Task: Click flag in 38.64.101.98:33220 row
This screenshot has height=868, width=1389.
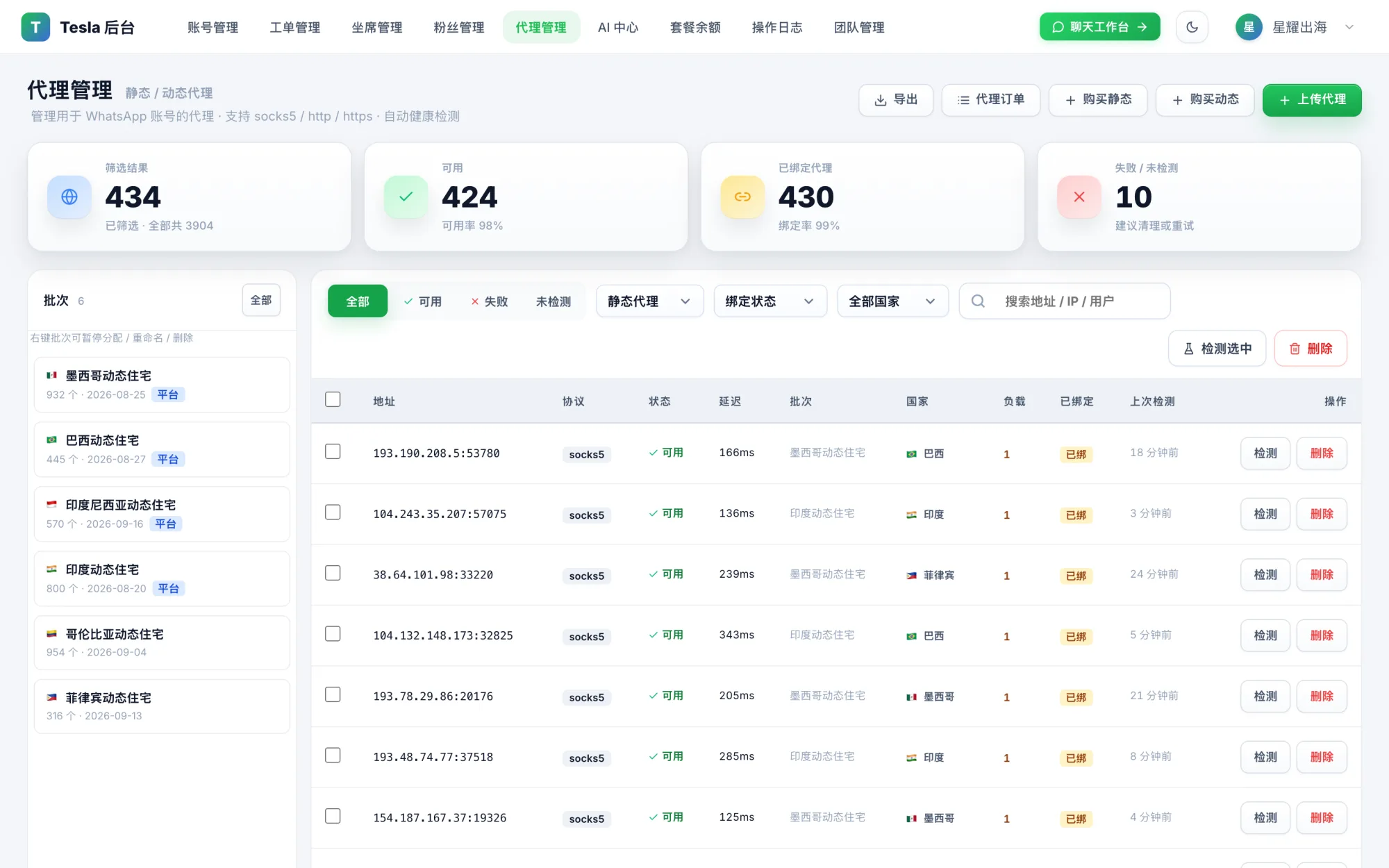Action: point(911,576)
